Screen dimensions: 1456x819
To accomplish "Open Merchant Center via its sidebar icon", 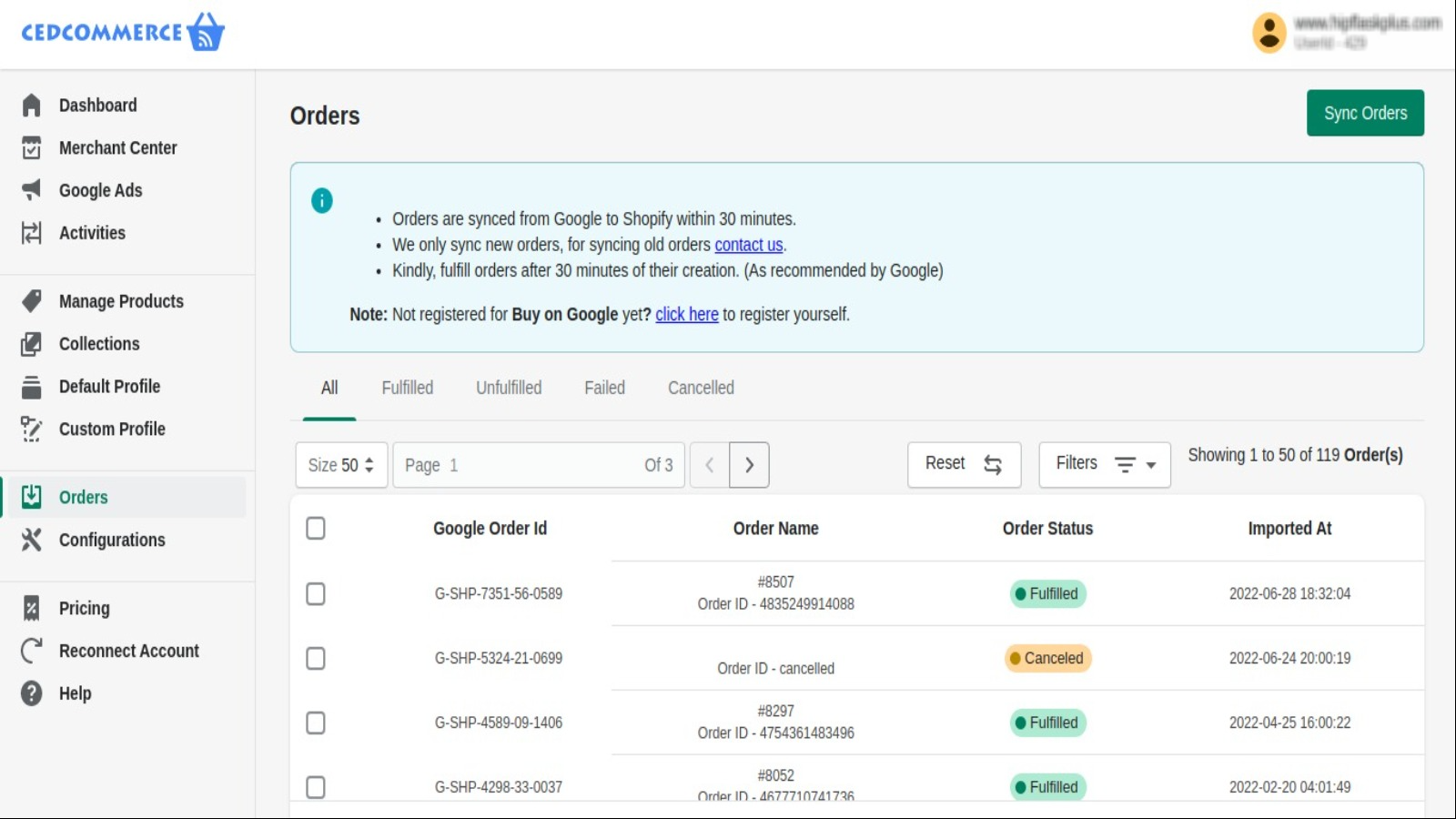I will point(32,148).
